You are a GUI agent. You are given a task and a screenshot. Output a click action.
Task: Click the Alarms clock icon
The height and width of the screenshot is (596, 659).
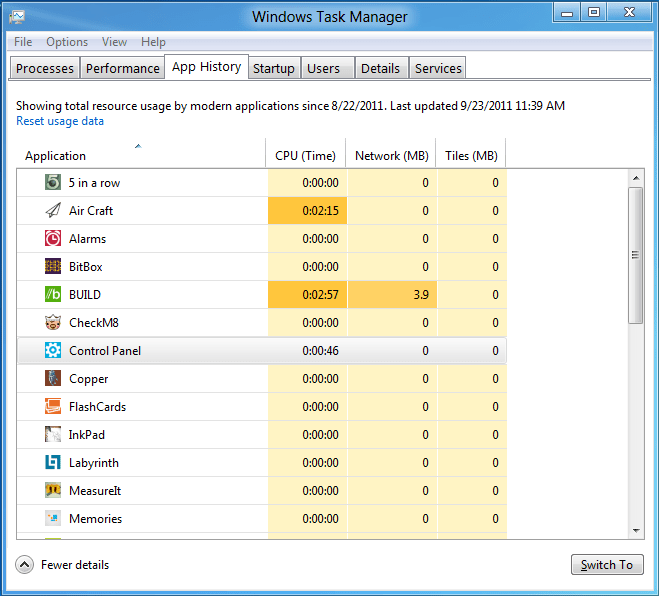pyautogui.click(x=53, y=238)
